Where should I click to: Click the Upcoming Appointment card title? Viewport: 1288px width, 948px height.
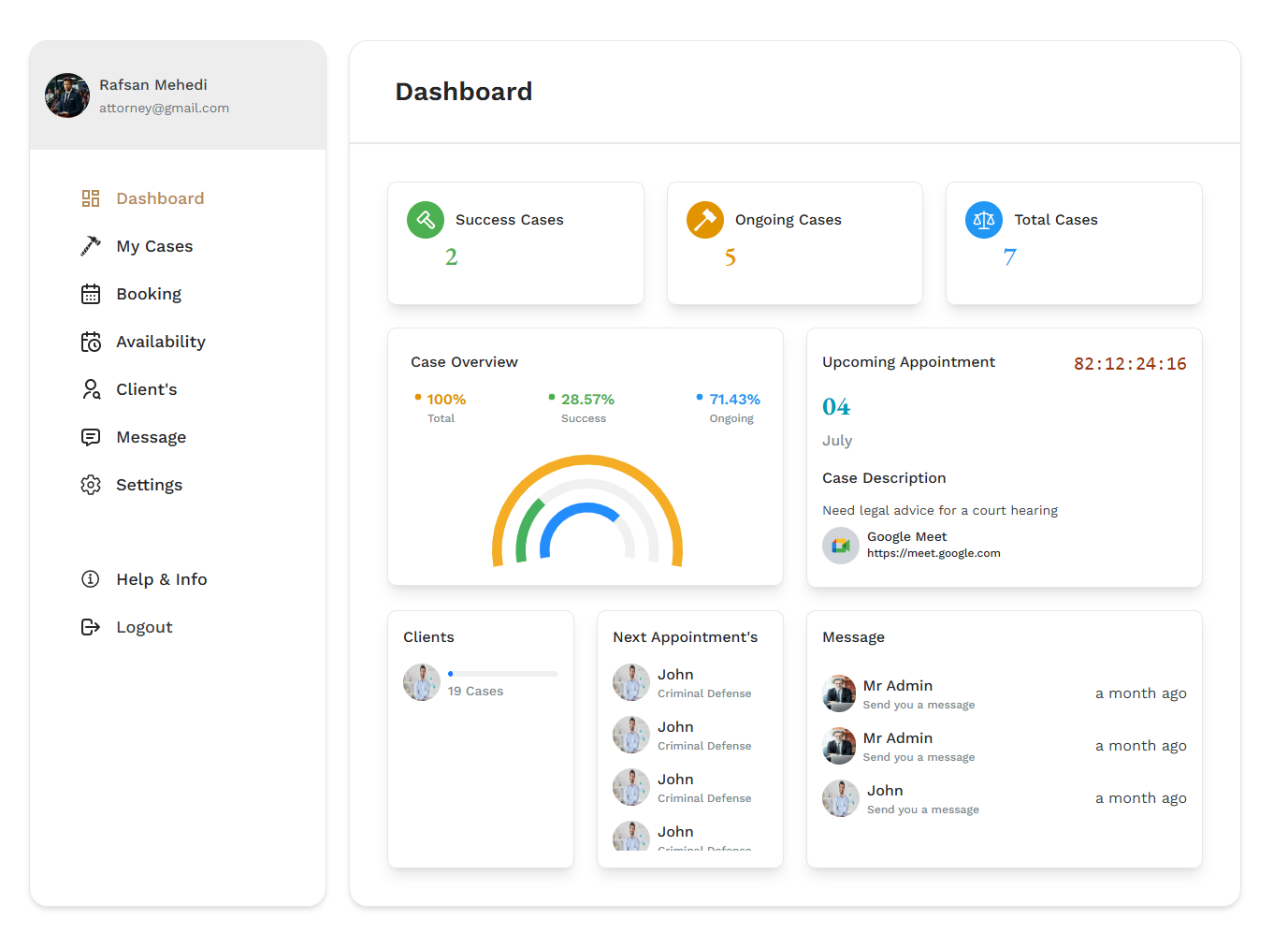coord(908,362)
